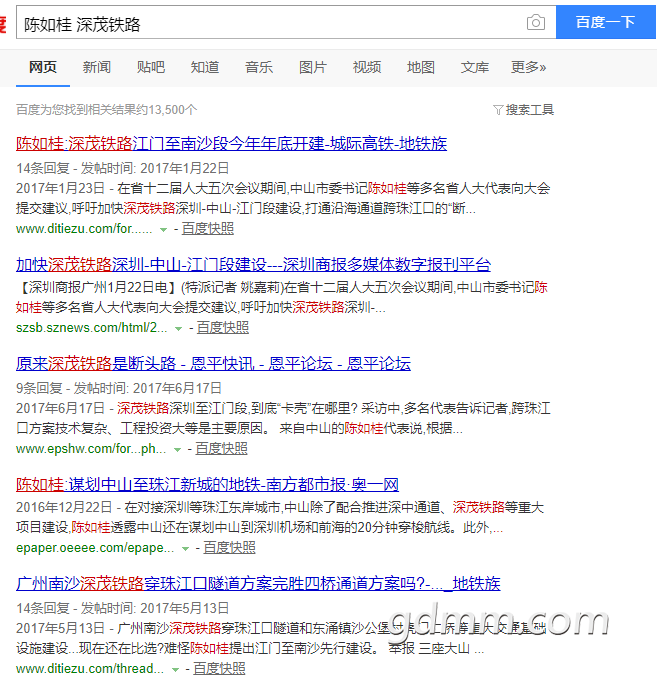The width and height of the screenshot is (657, 684).
Task: Select the 网页 tab
Action: point(43,67)
